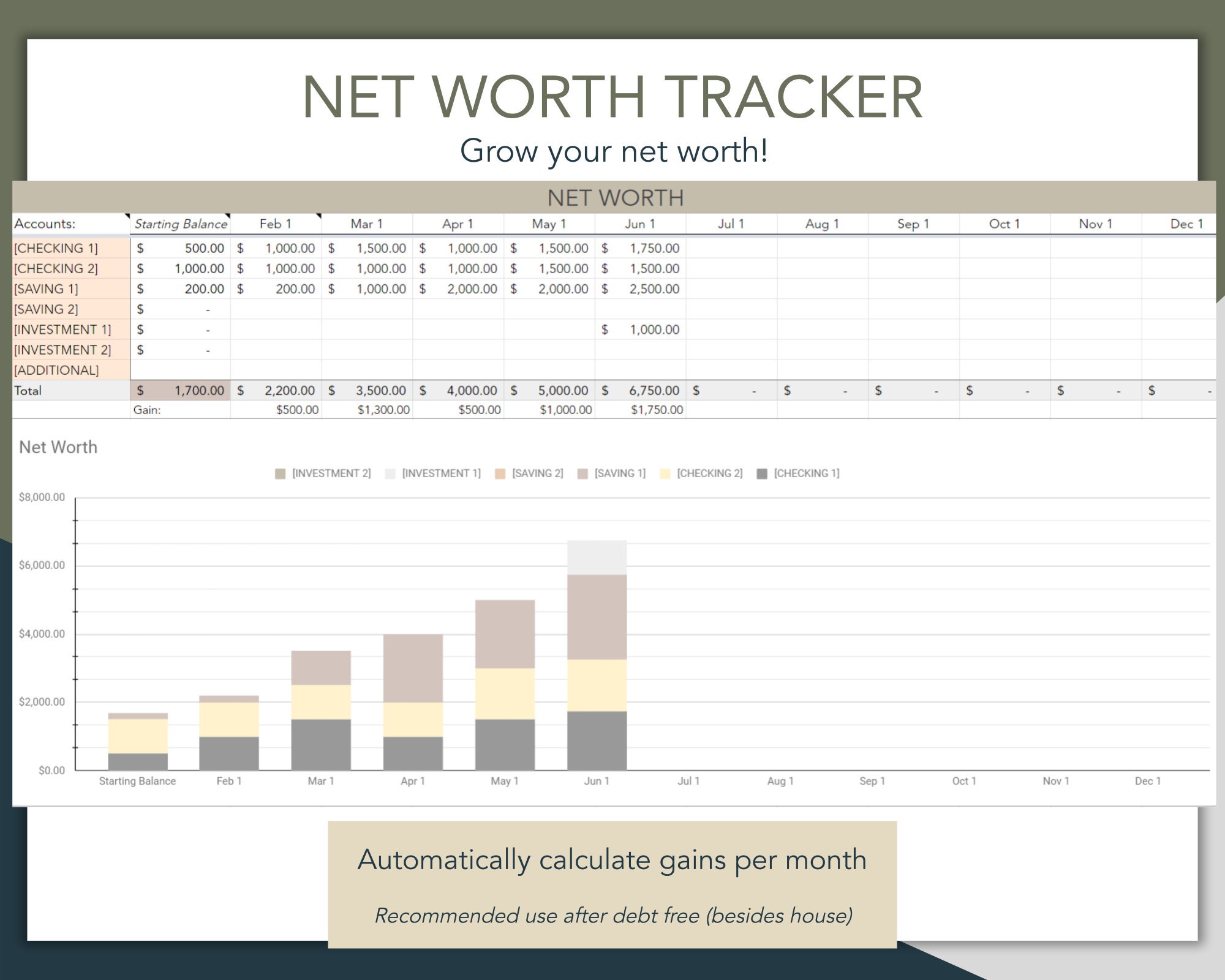Click the Jun 1 stacked bar in chart

pyautogui.click(x=597, y=655)
